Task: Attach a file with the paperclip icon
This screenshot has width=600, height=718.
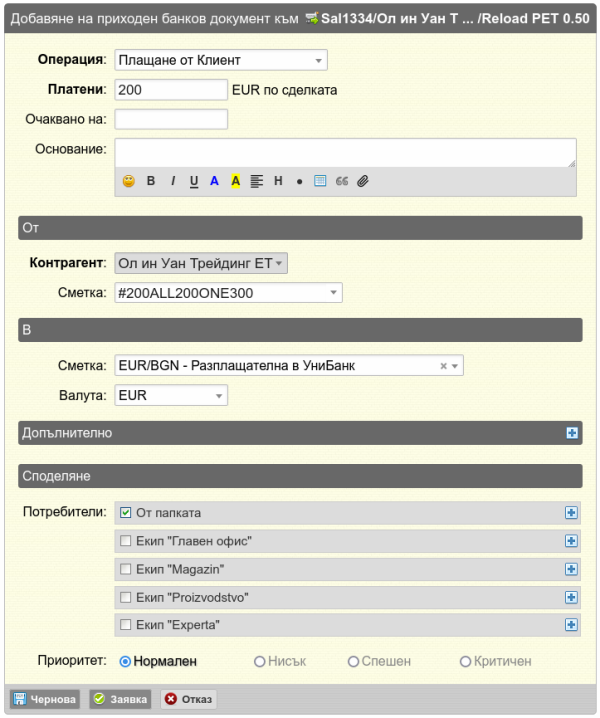Action: click(x=363, y=181)
